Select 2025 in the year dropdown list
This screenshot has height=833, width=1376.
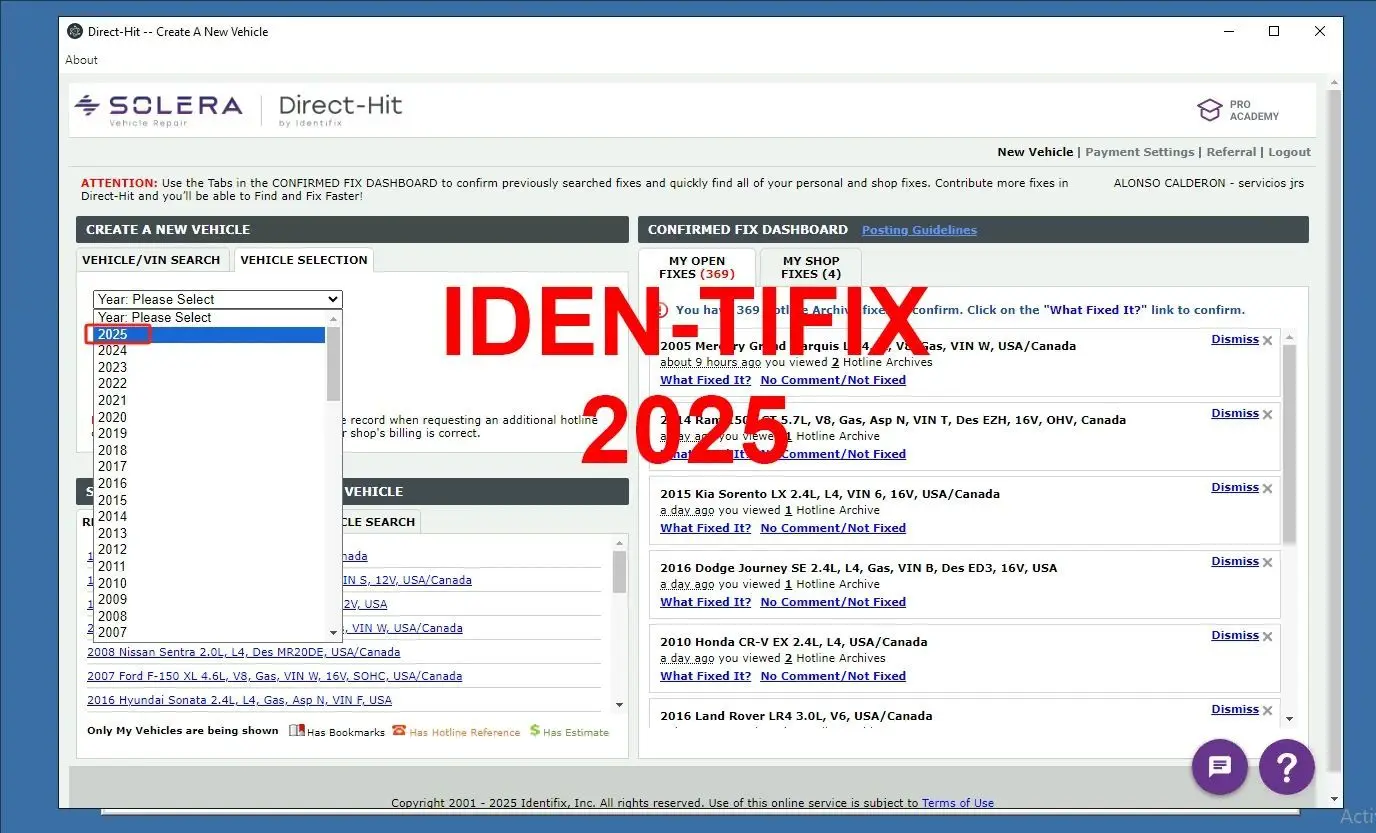tap(113, 334)
